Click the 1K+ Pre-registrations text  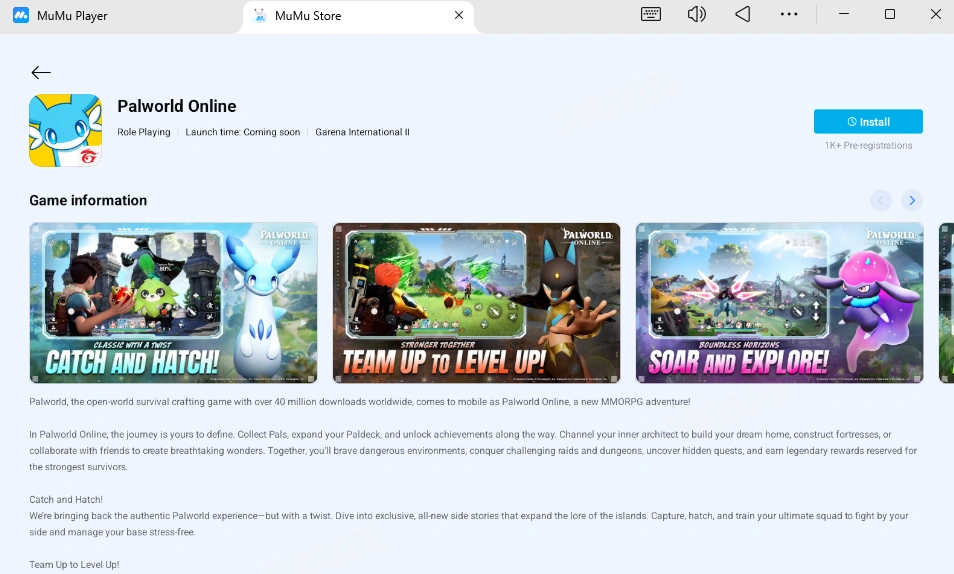tap(868, 145)
